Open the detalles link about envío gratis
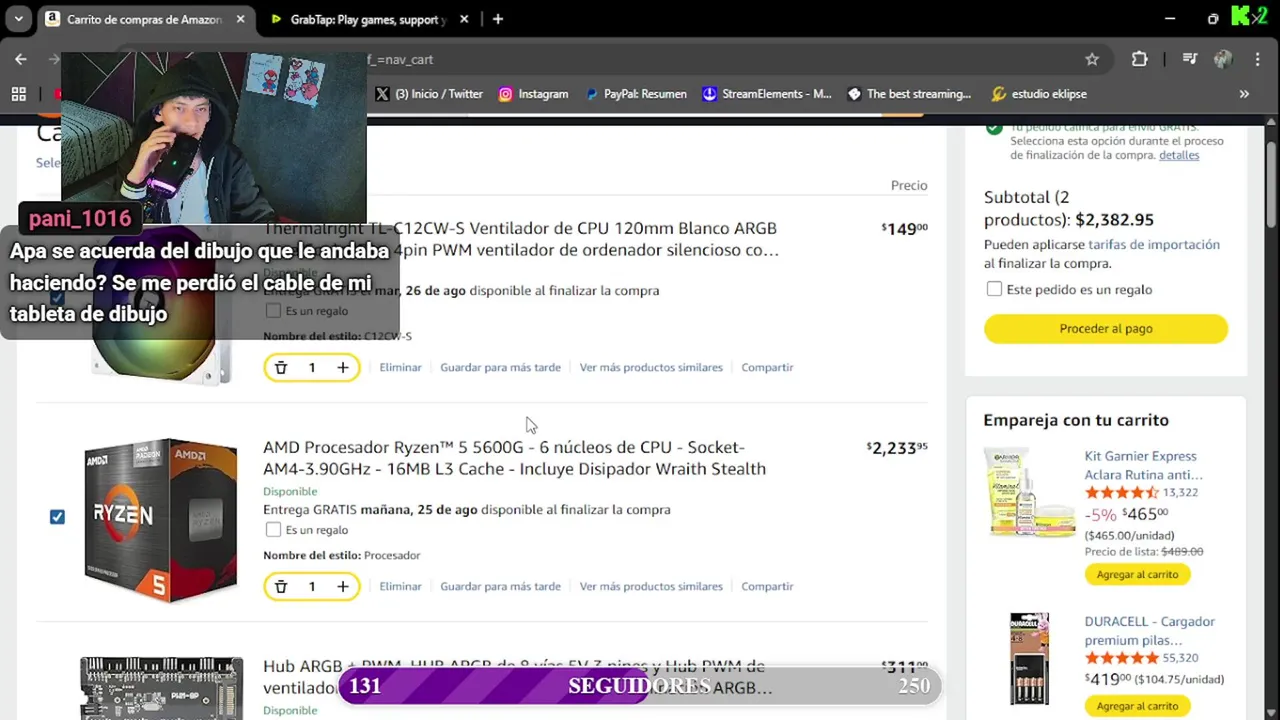 click(1179, 155)
